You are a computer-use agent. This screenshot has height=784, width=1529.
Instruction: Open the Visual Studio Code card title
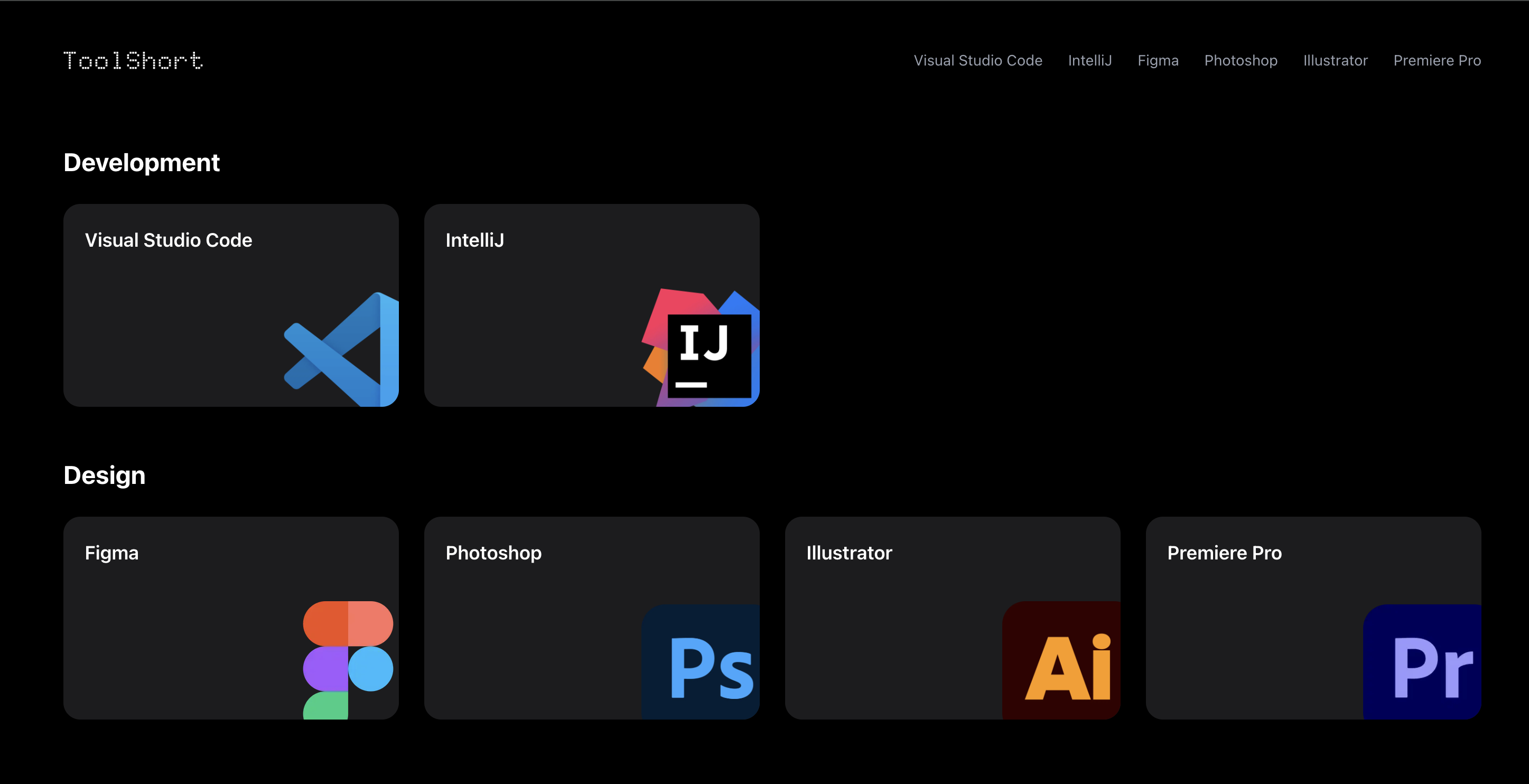[x=169, y=240]
